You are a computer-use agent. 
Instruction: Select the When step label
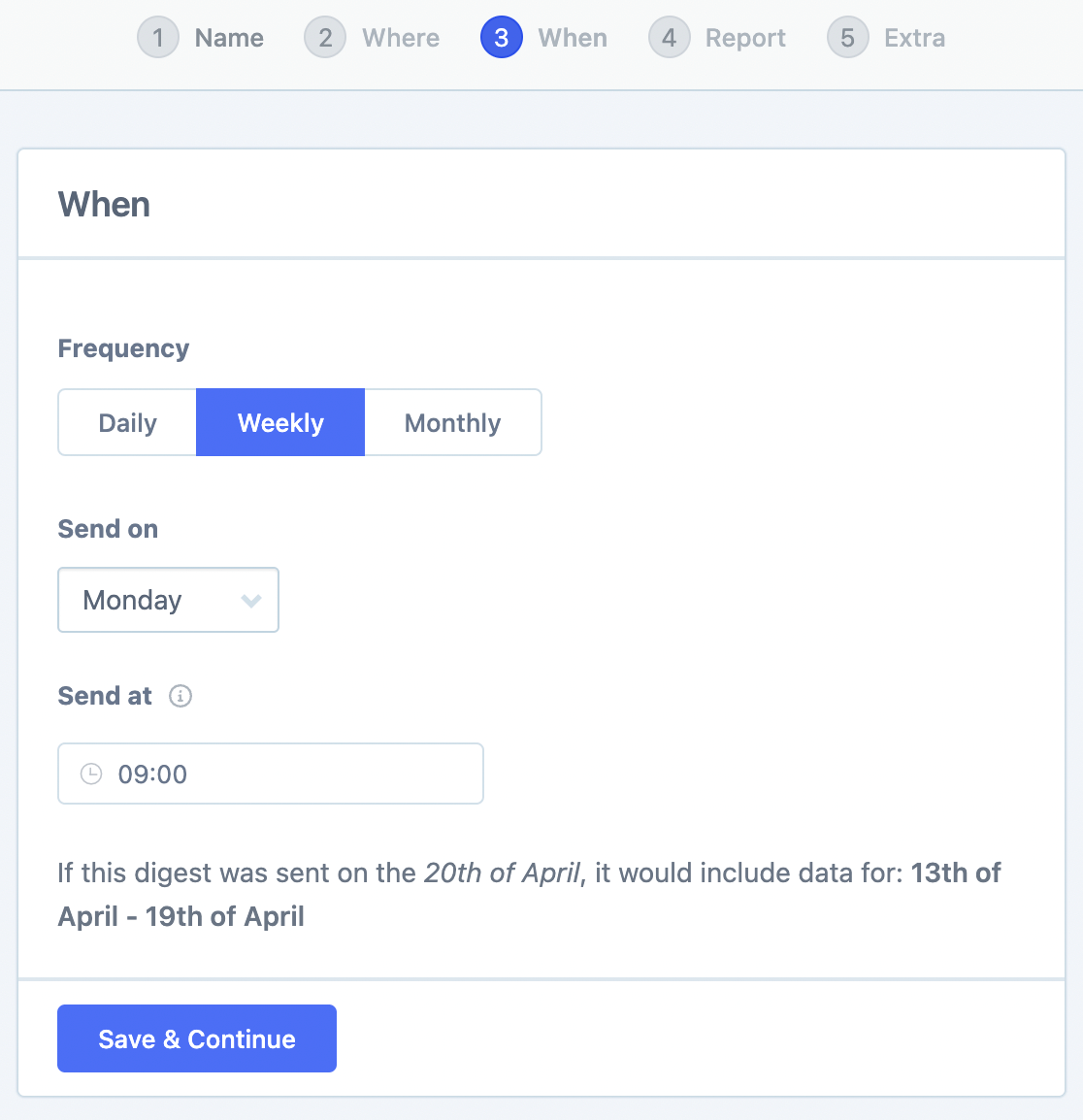coord(573,38)
